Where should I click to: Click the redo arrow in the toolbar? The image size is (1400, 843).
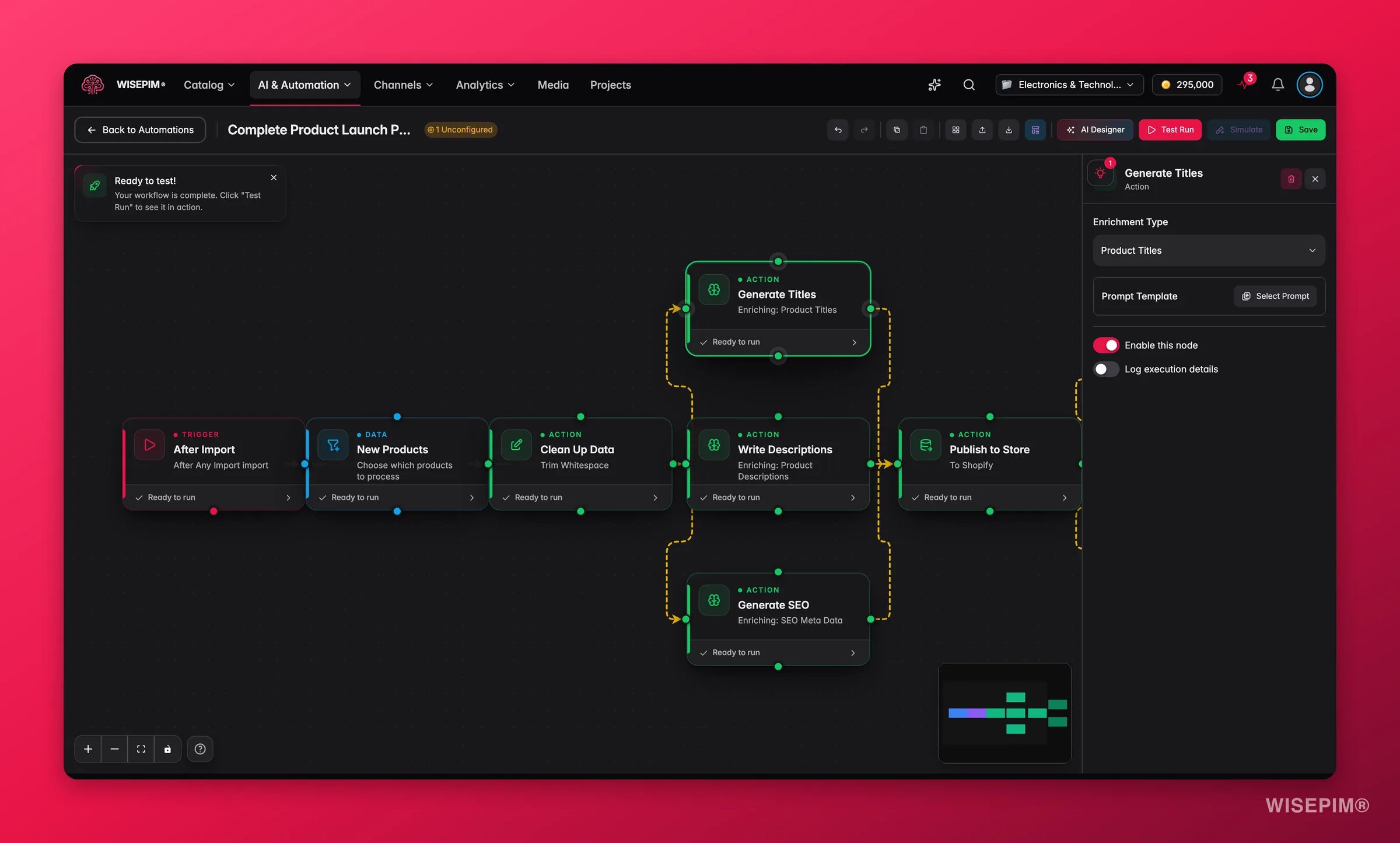864,130
